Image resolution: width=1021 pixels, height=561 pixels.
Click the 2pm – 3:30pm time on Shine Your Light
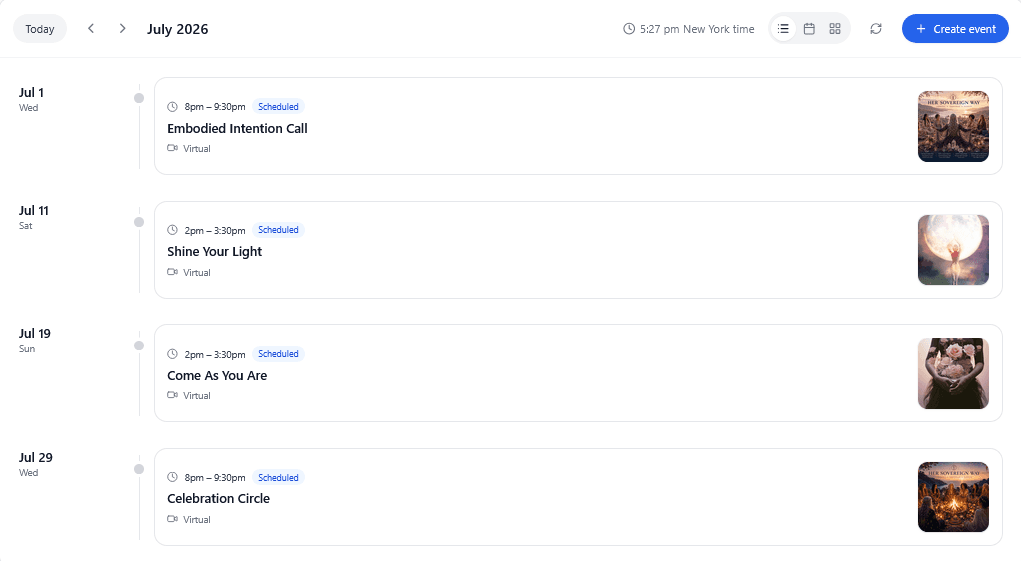(215, 230)
